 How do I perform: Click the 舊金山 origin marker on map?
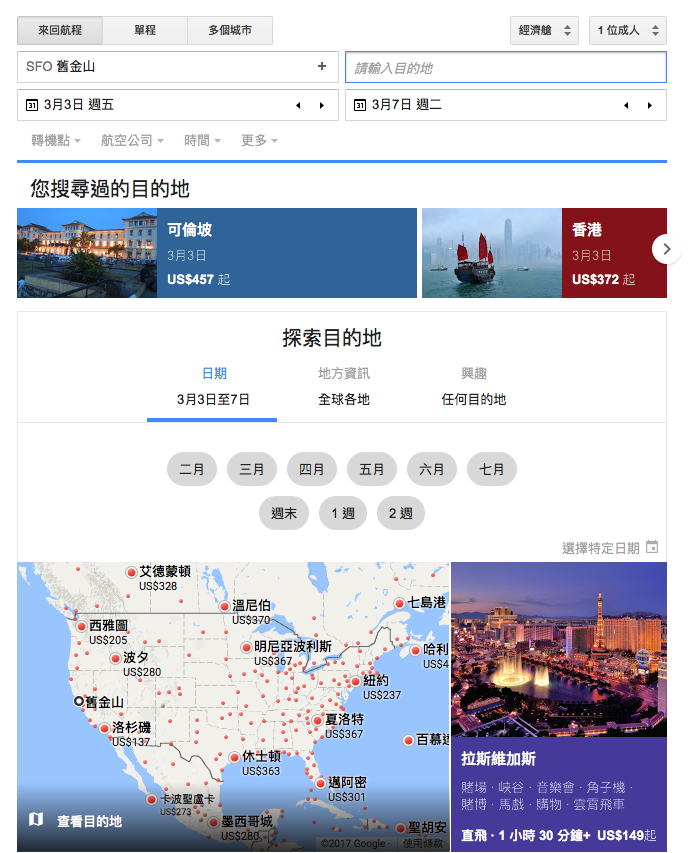pyautogui.click(x=79, y=701)
